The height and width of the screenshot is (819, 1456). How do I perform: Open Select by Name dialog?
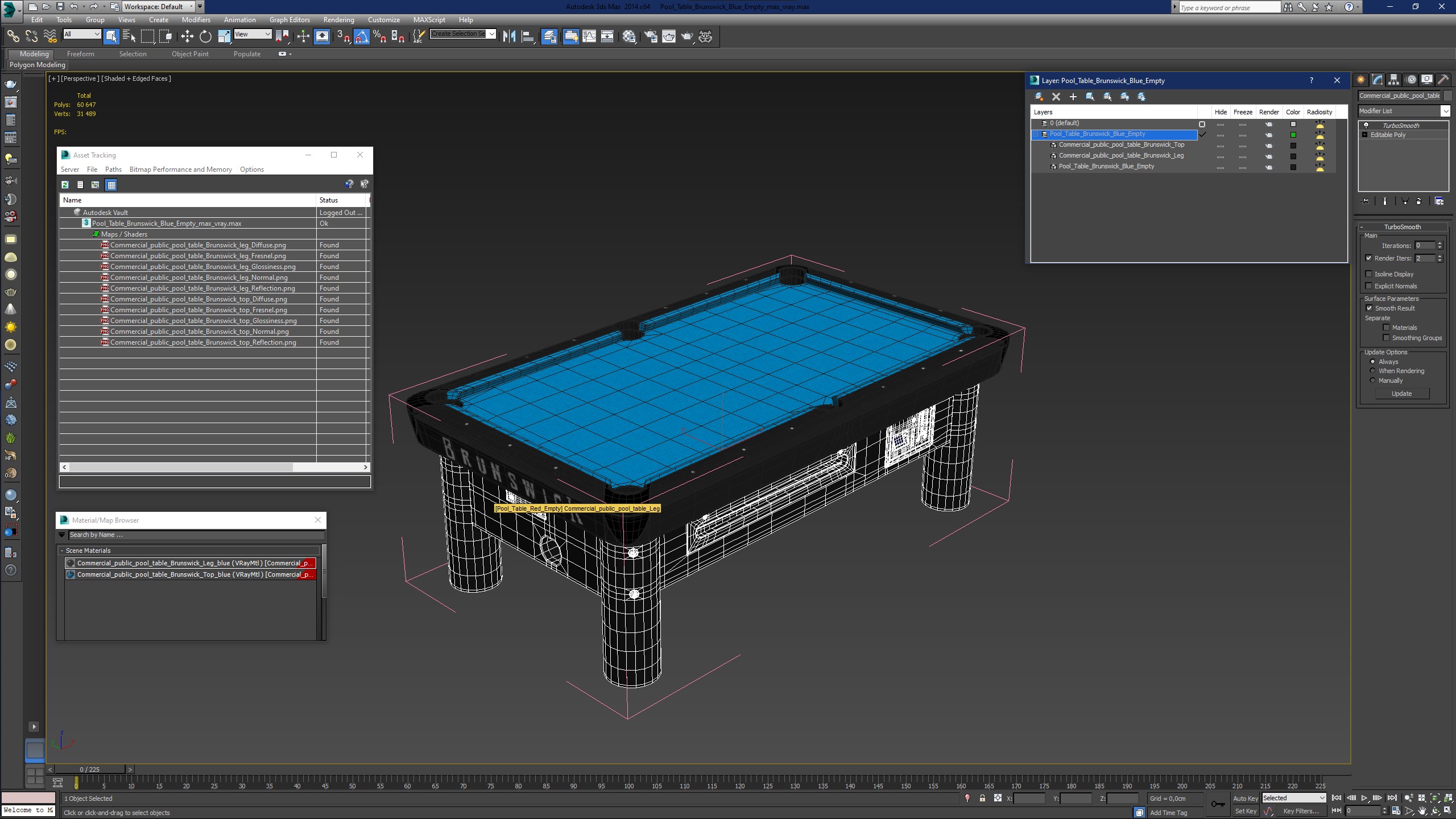pyautogui.click(x=129, y=36)
